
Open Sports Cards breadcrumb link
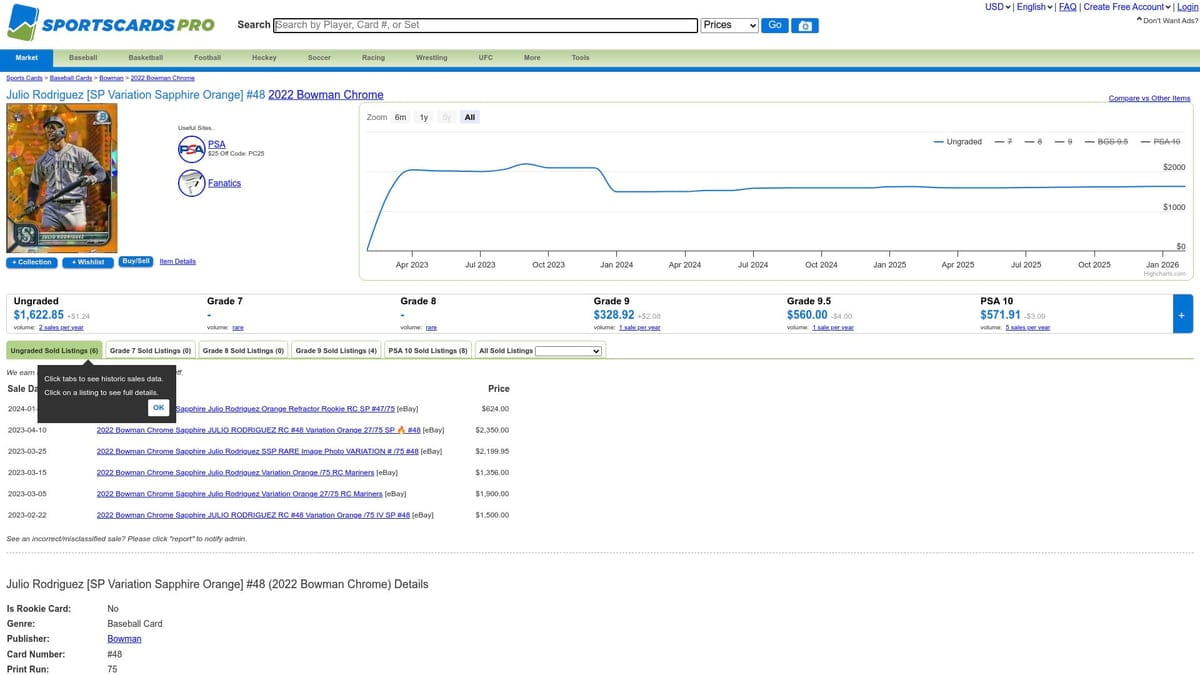(x=25, y=78)
